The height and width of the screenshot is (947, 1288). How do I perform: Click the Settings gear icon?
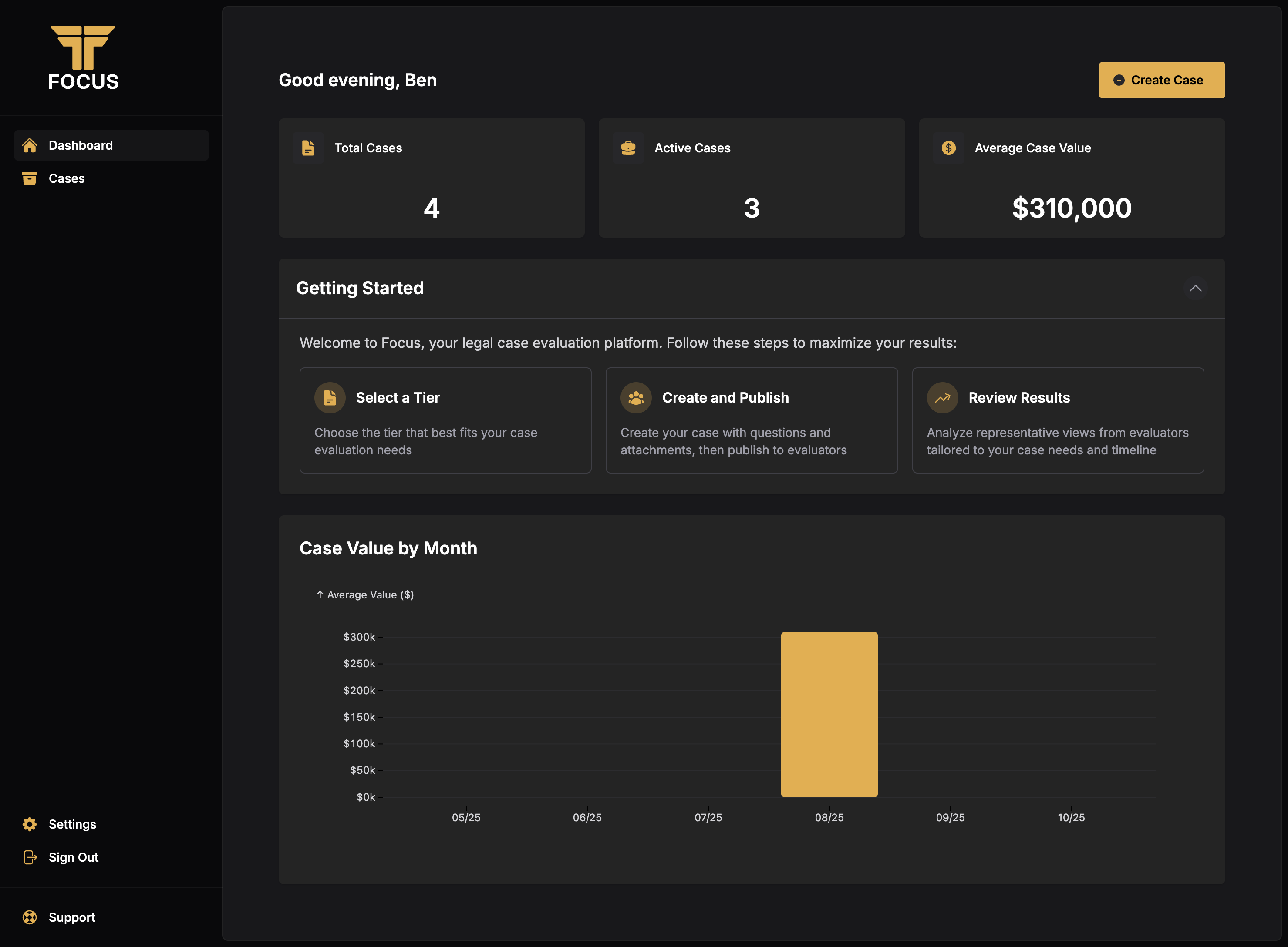point(30,824)
